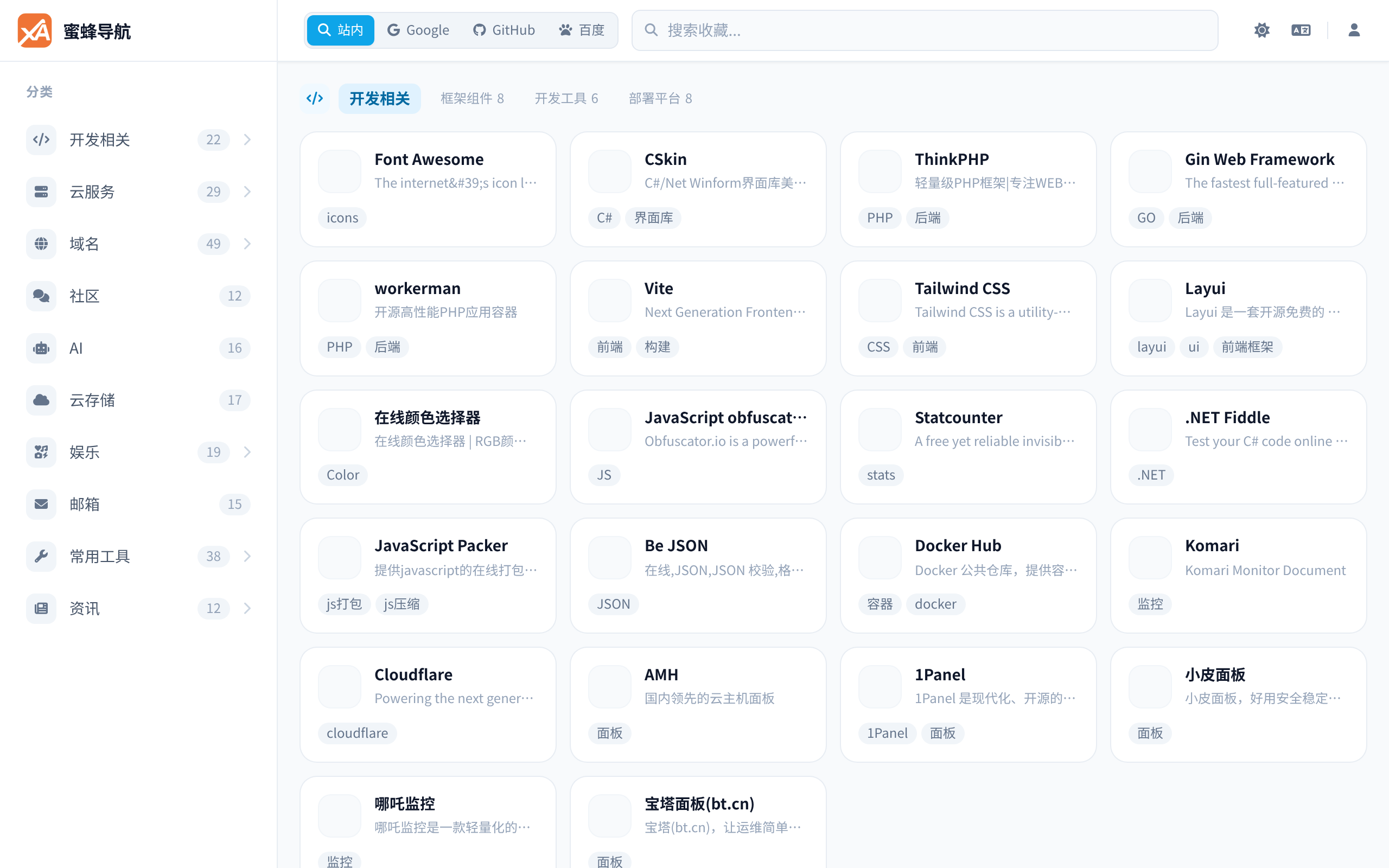Open the language switcher icon
The width and height of the screenshot is (1389, 868).
click(1301, 30)
